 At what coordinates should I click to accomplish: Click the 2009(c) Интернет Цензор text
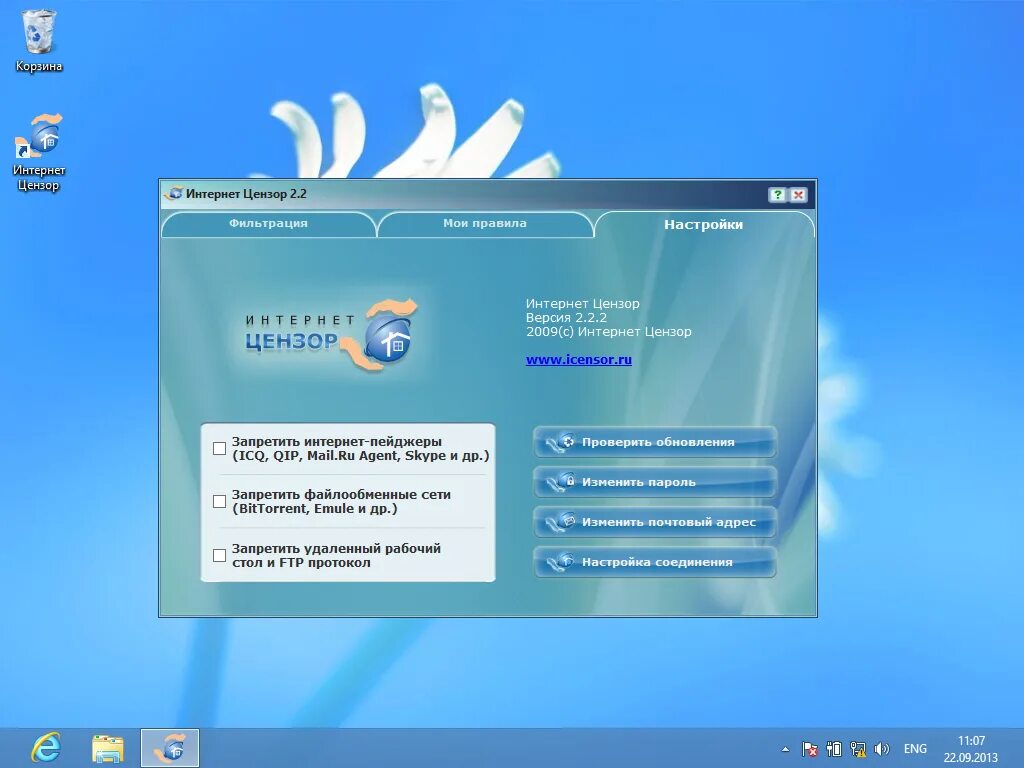[x=609, y=332]
